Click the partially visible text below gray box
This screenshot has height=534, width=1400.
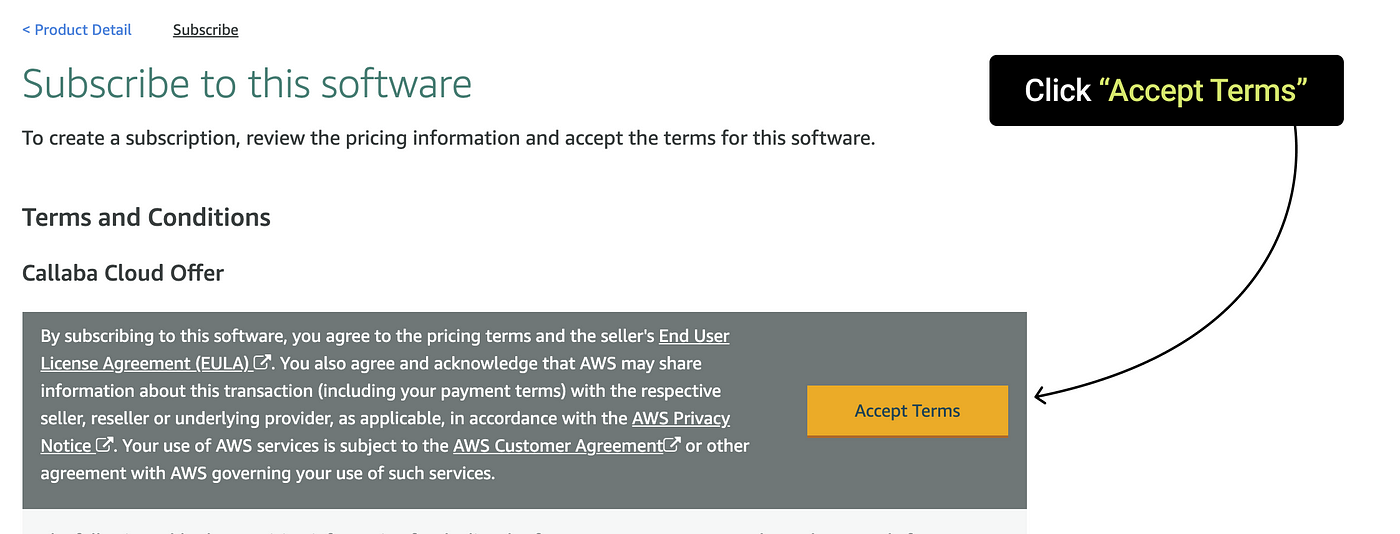click(x=524, y=530)
